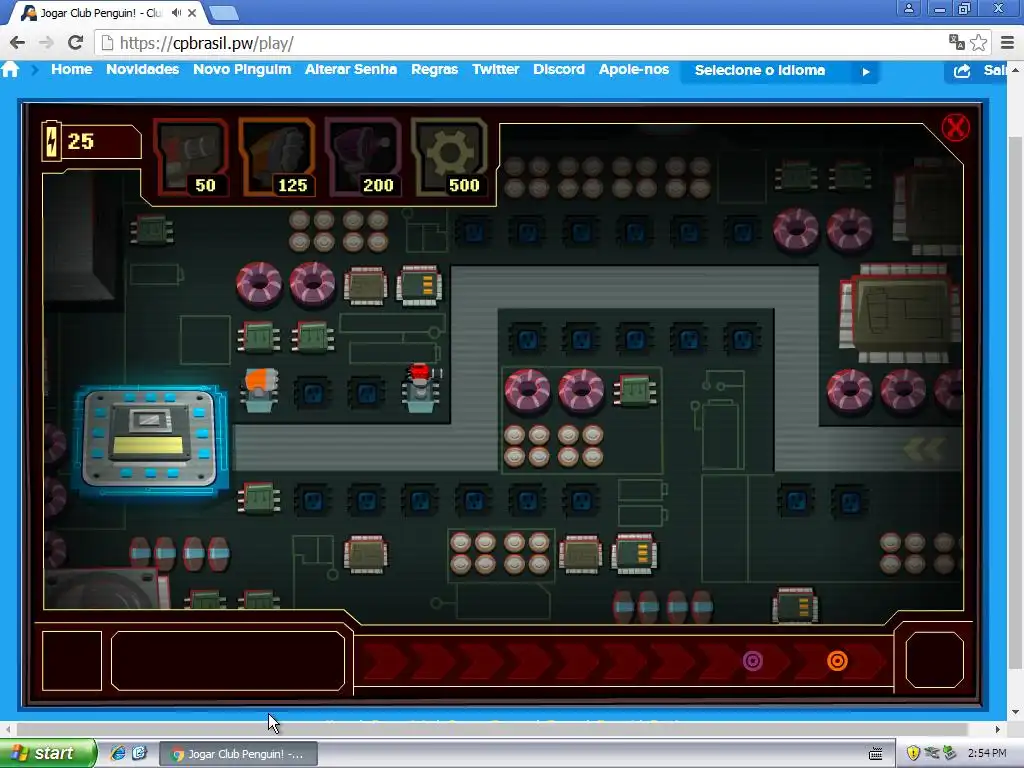Click the security shield tray icon
Viewport: 1024px width, 768px height.
tap(913, 754)
